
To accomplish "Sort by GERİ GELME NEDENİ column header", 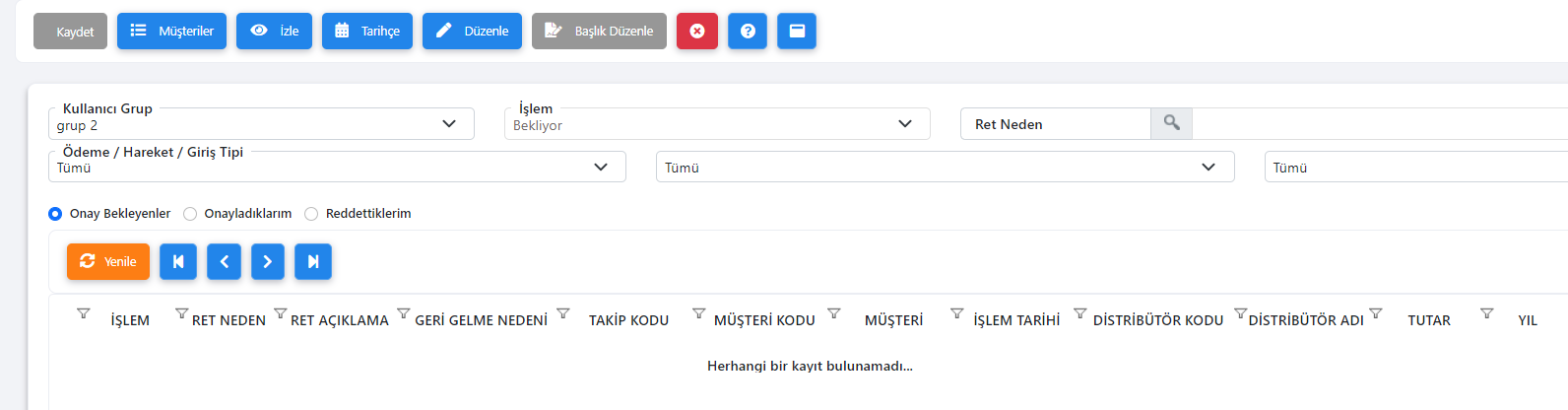I will pyautogui.click(x=481, y=320).
